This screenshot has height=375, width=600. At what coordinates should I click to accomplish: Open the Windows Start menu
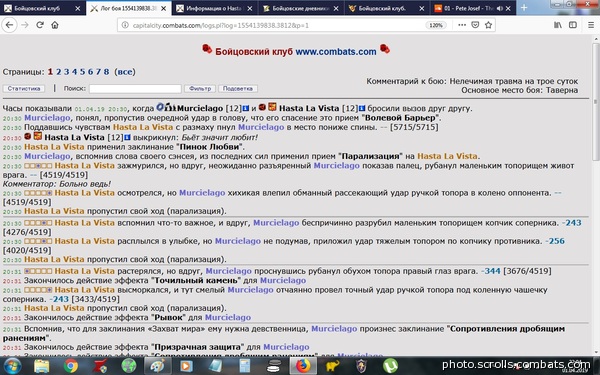pyautogui.click(x=13, y=365)
